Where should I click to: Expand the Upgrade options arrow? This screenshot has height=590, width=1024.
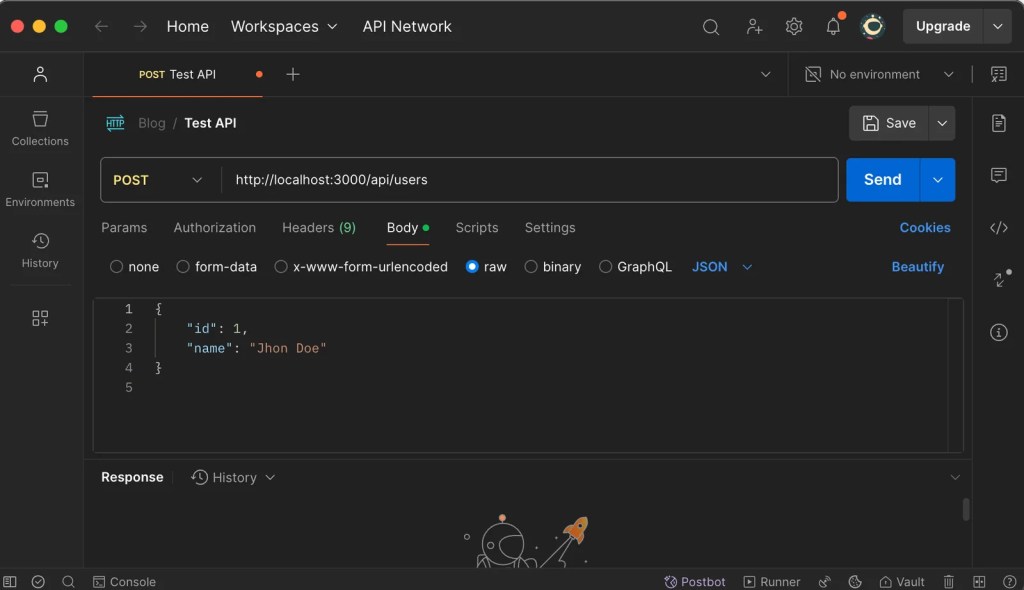point(997,27)
